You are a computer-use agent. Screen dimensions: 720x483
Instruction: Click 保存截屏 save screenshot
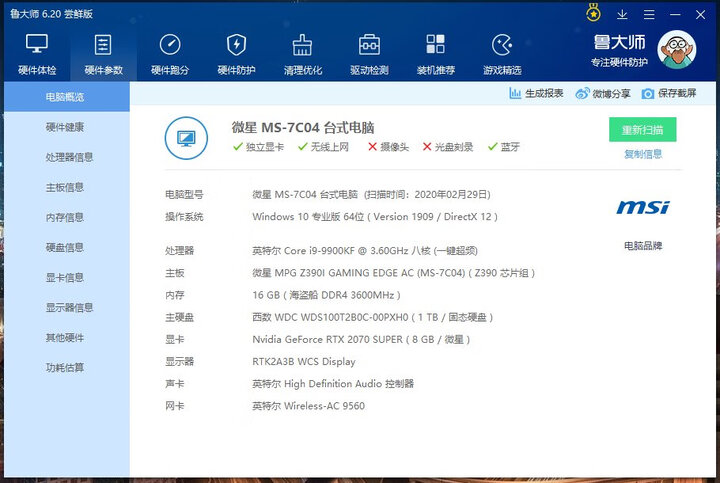(669, 93)
